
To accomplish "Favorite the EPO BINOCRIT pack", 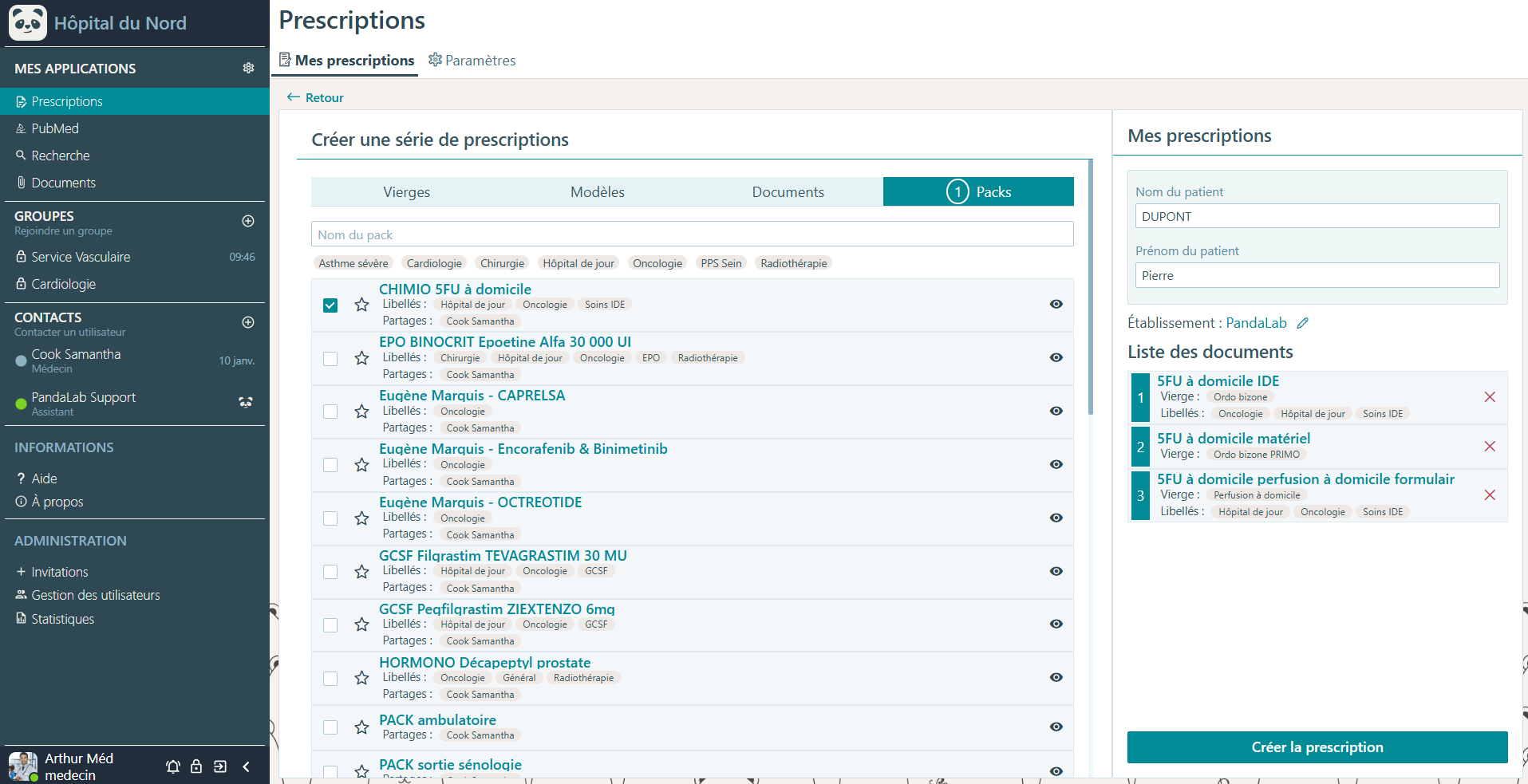I will tap(361, 358).
